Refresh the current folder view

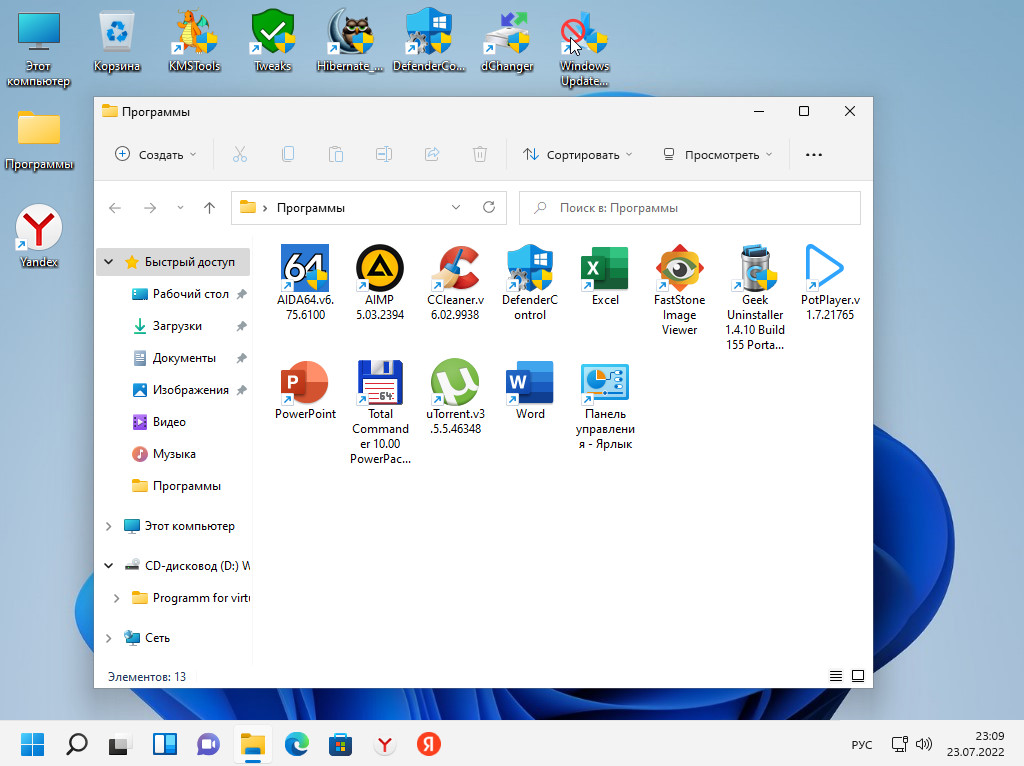pos(488,208)
